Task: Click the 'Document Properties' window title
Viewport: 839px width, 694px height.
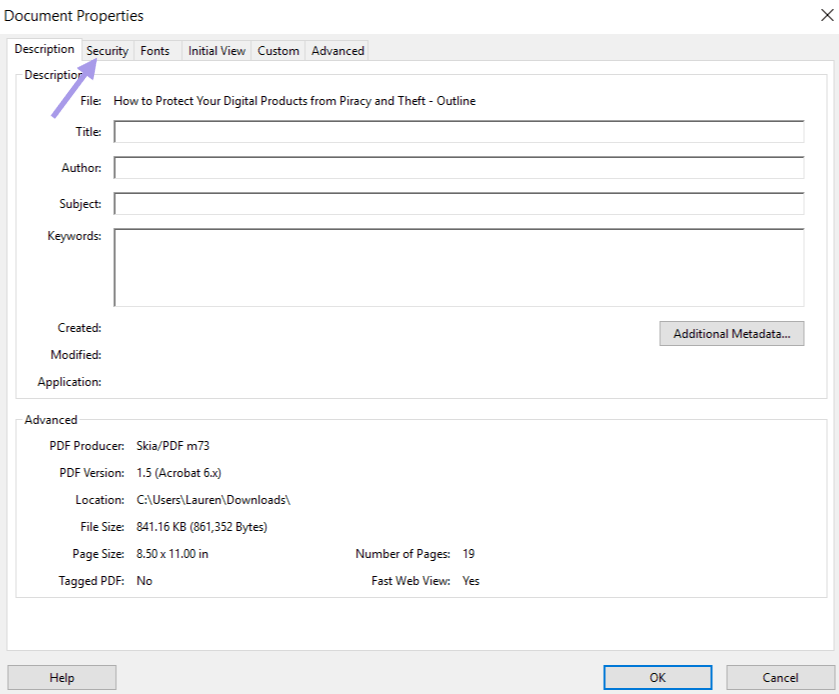Action: tap(74, 16)
